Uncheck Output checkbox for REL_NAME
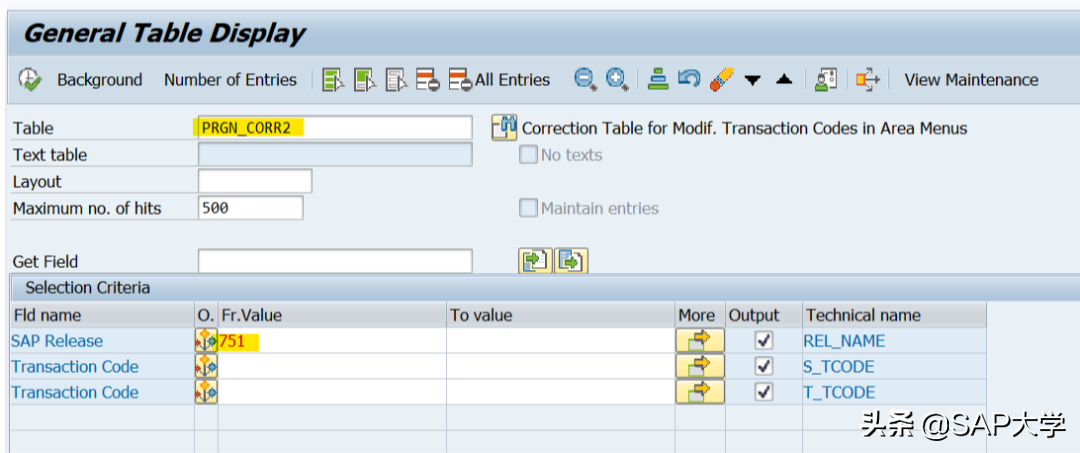 click(x=763, y=340)
